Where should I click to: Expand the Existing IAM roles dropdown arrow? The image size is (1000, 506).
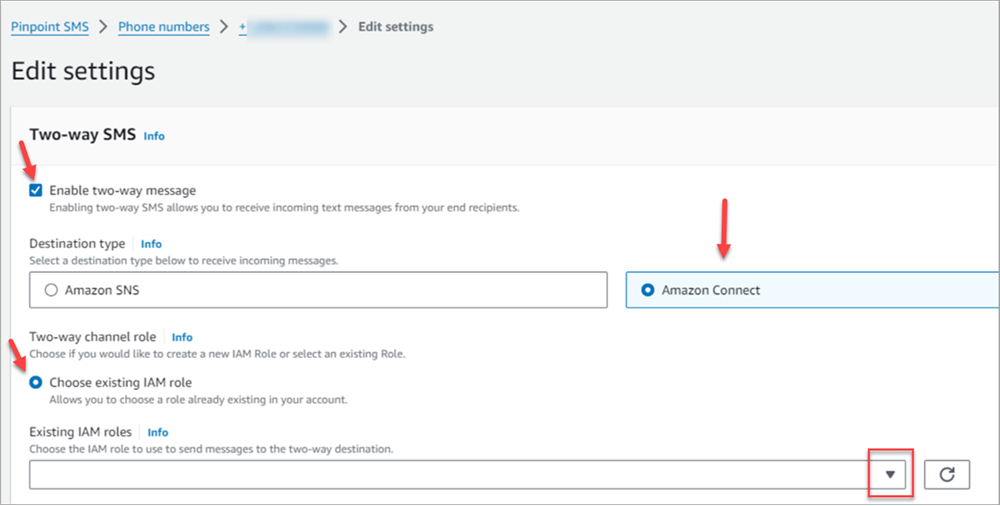tap(889, 475)
